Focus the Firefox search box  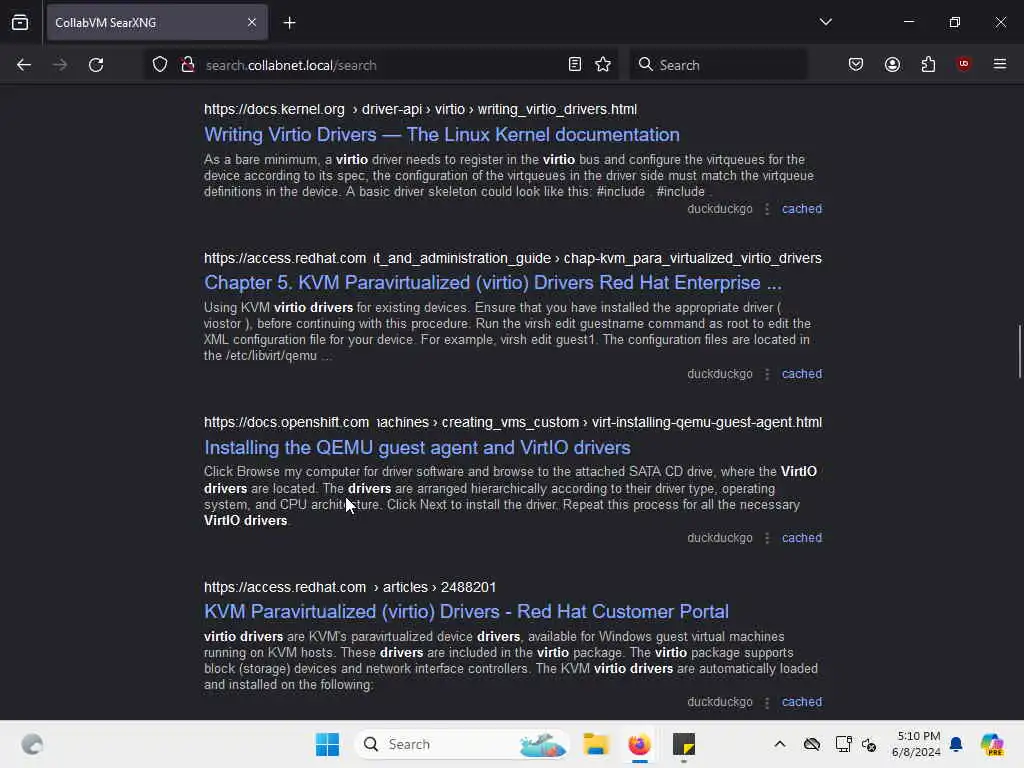pyautogui.click(x=718, y=65)
